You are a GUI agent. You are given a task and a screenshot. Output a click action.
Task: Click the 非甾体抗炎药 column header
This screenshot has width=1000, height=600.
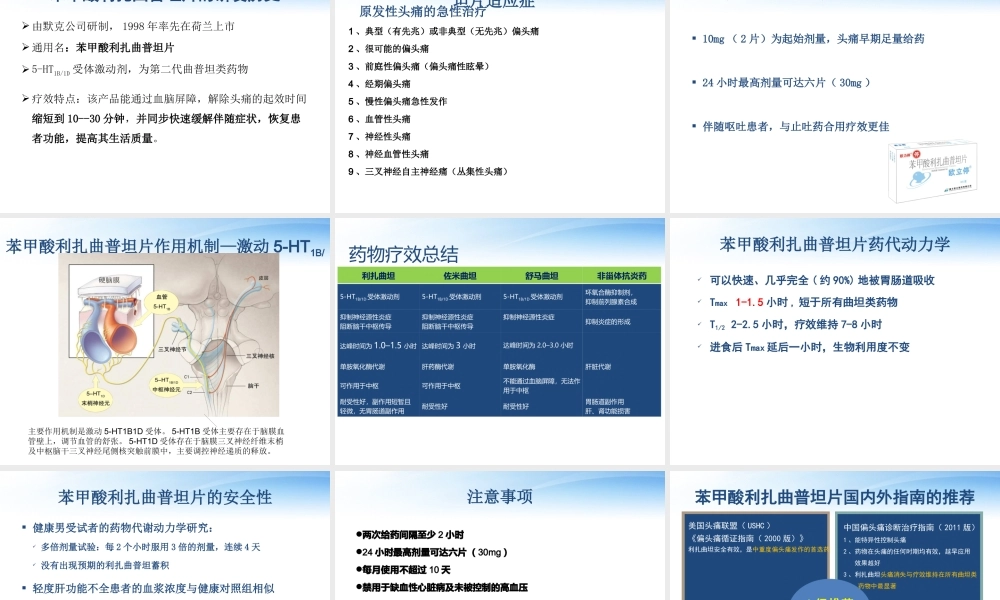pyautogui.click(x=621, y=275)
